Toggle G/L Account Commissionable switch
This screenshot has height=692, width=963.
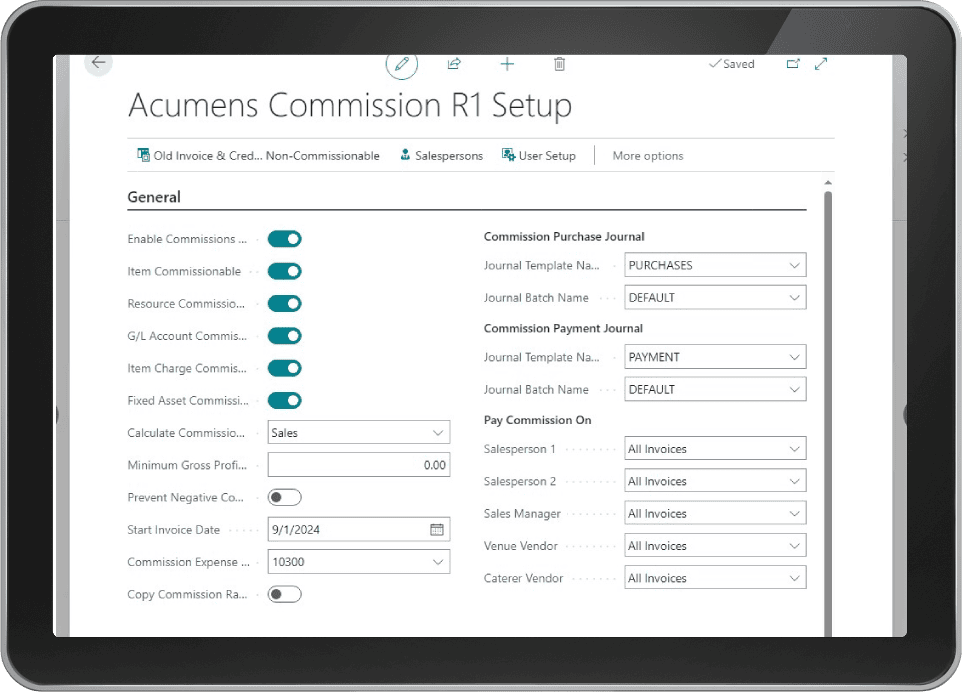(x=284, y=336)
